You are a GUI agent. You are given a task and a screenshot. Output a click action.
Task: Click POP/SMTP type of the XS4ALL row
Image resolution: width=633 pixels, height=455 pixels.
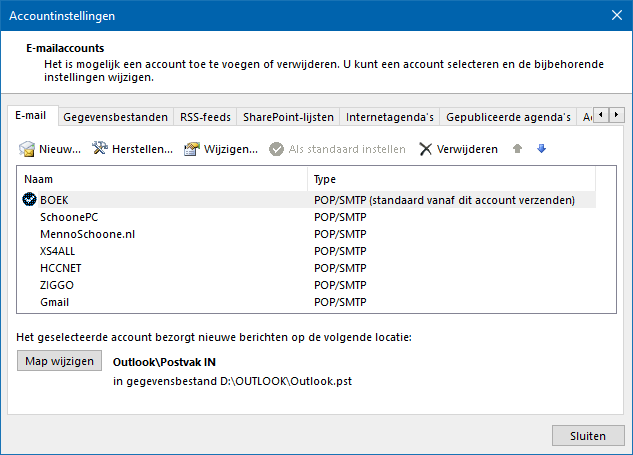(x=340, y=251)
